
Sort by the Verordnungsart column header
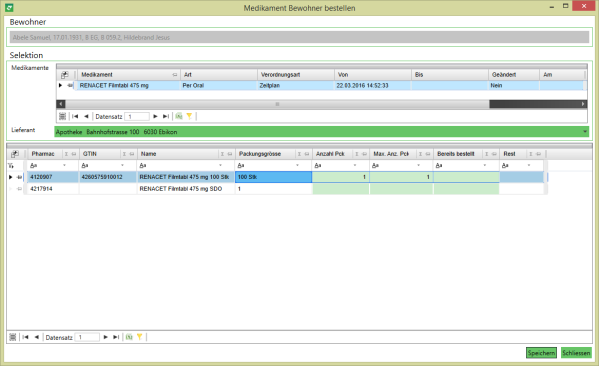pos(296,75)
